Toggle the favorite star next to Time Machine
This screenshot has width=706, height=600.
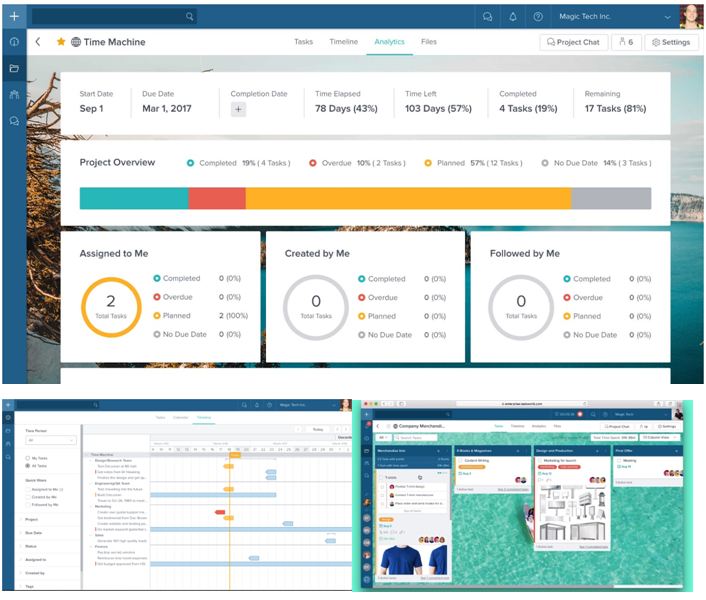pyautogui.click(x=61, y=42)
